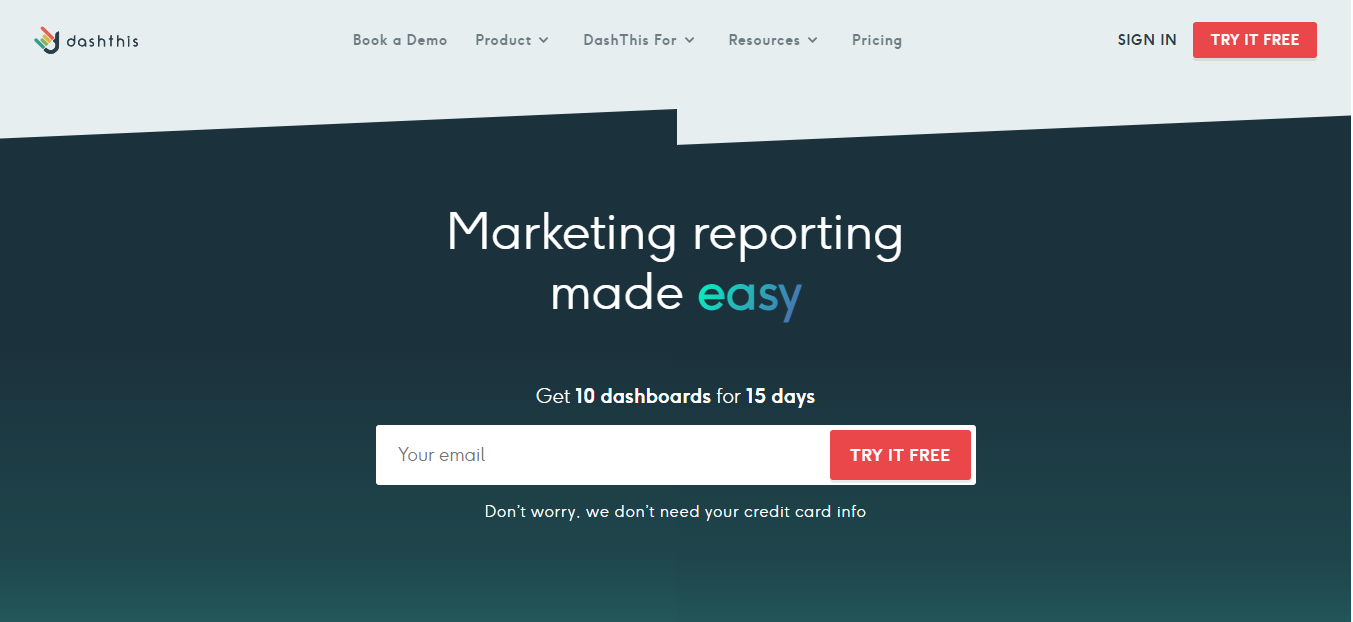Click the DashThis hand logo icon
This screenshot has height=622, width=1353.
coord(47,40)
